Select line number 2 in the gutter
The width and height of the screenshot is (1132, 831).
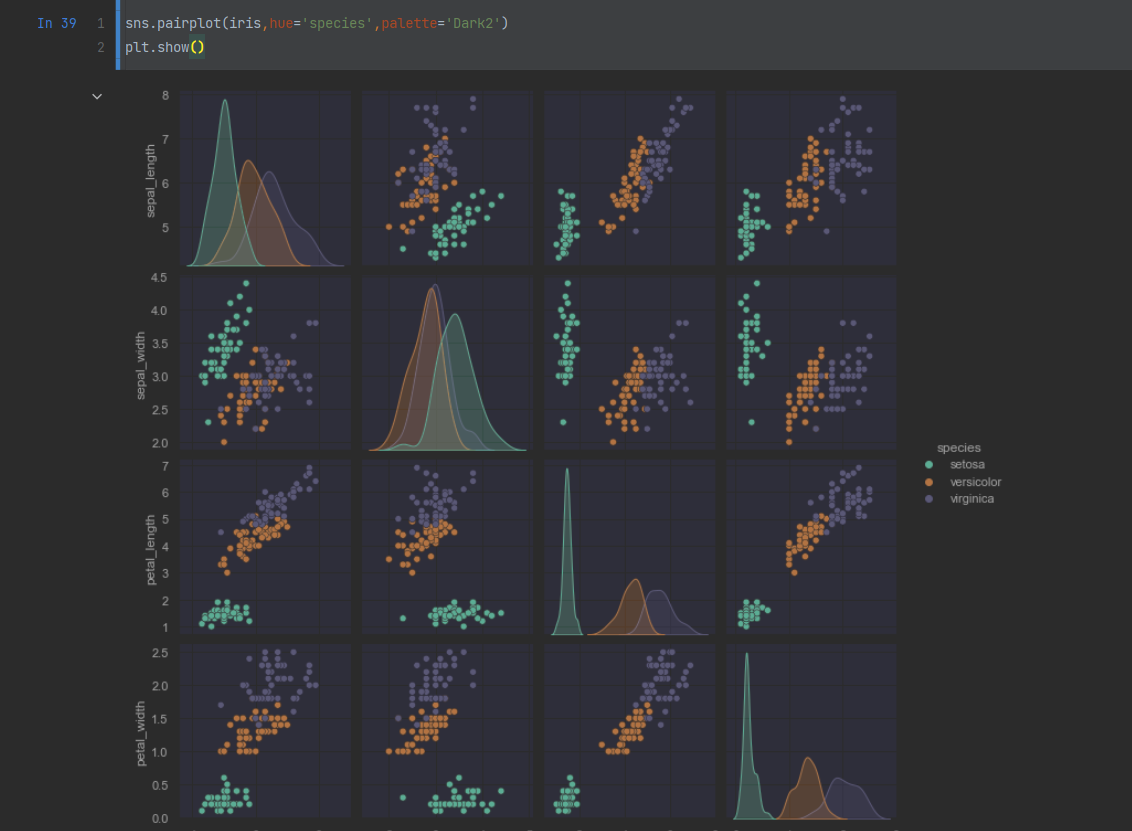coord(100,47)
